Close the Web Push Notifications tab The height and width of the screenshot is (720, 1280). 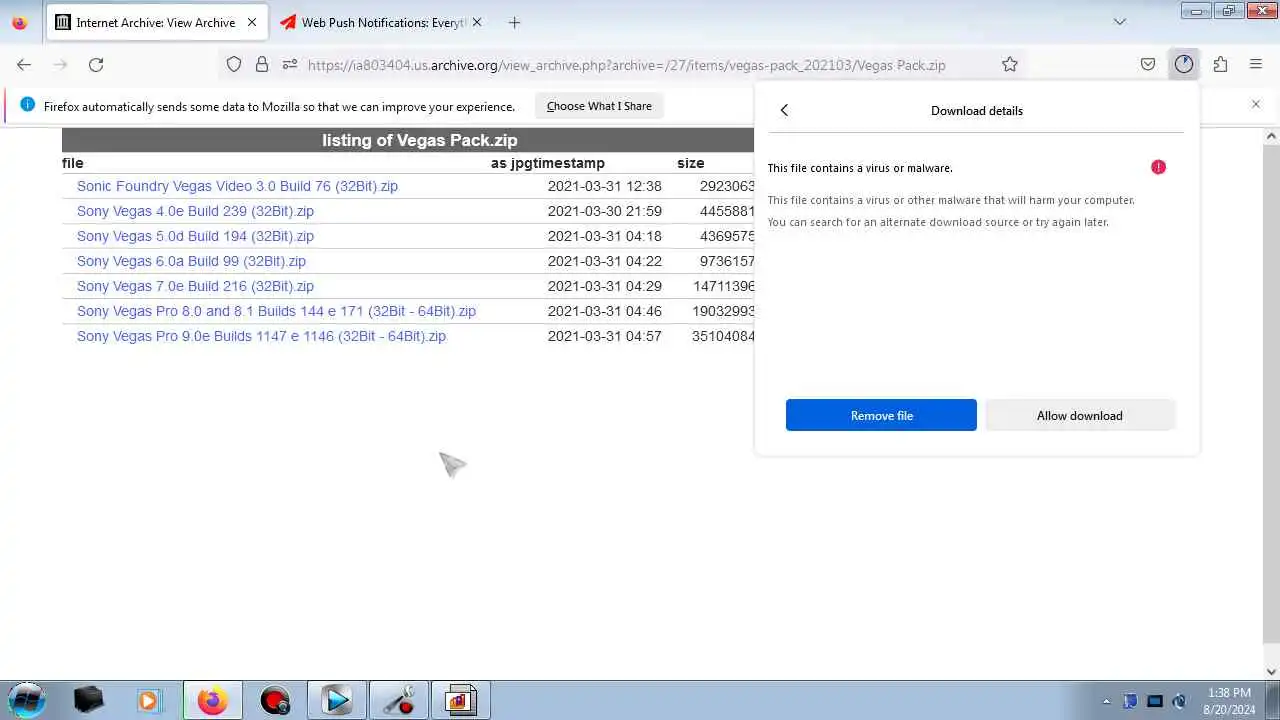[476, 22]
